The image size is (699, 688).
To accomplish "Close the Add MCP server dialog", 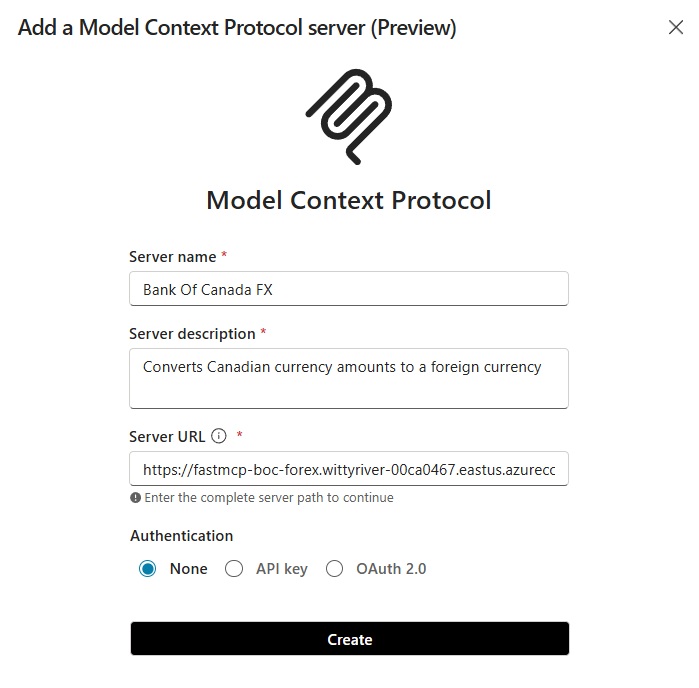I will [676, 28].
